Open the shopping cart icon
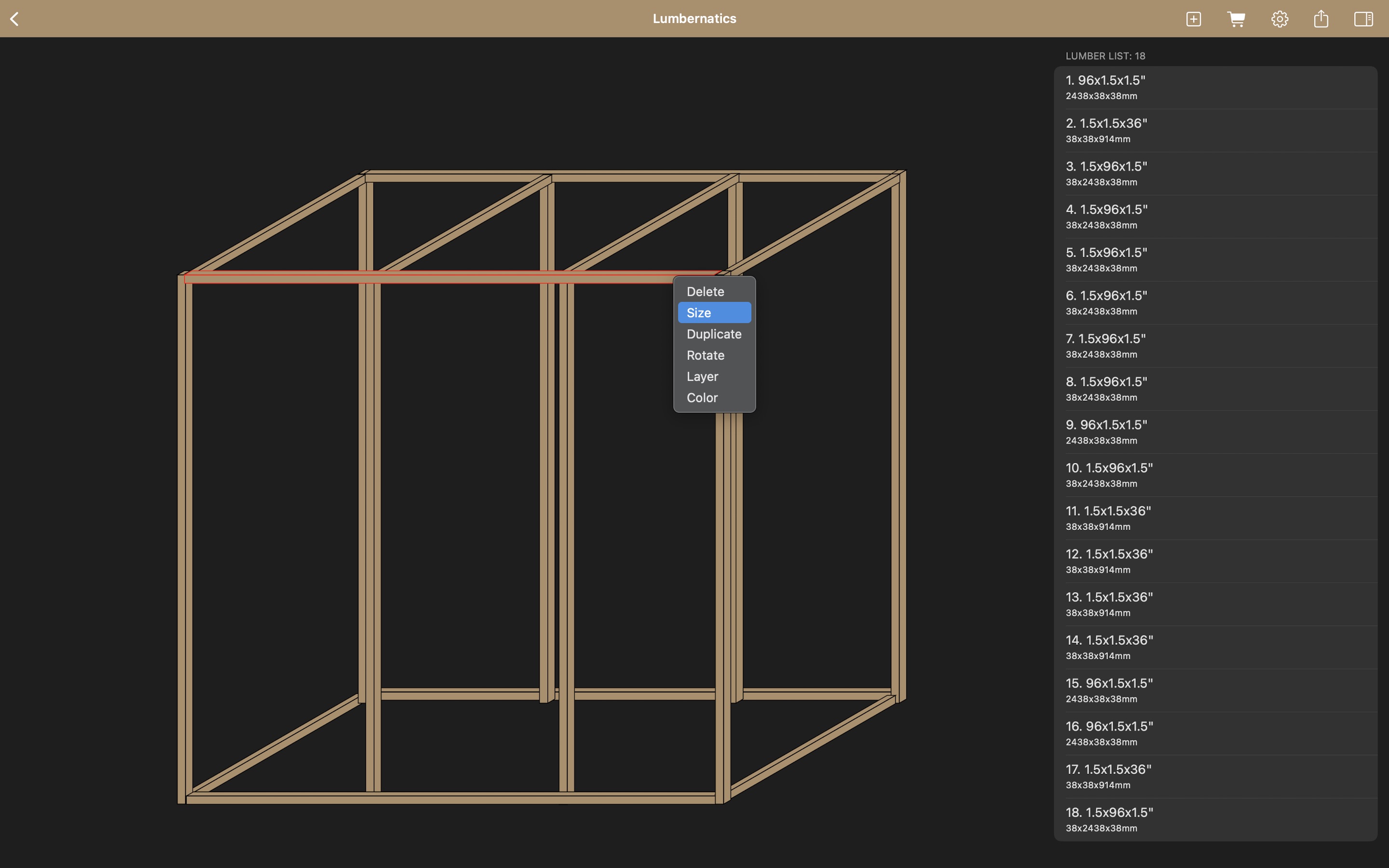 click(1236, 19)
